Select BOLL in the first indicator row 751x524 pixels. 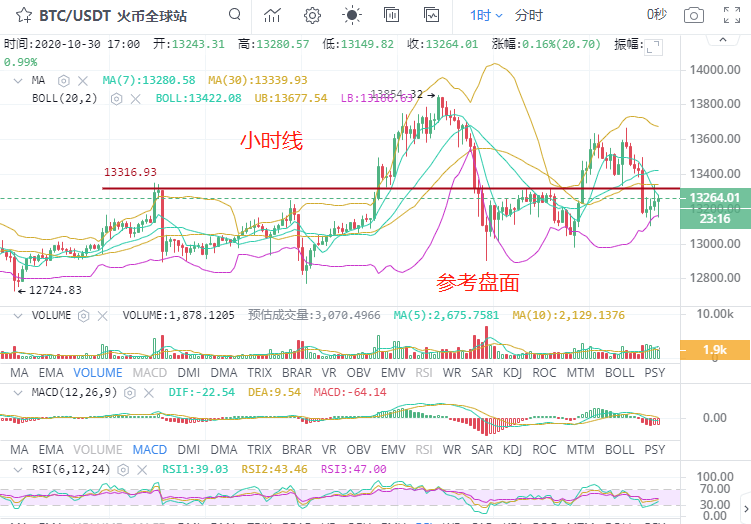[x=619, y=373]
